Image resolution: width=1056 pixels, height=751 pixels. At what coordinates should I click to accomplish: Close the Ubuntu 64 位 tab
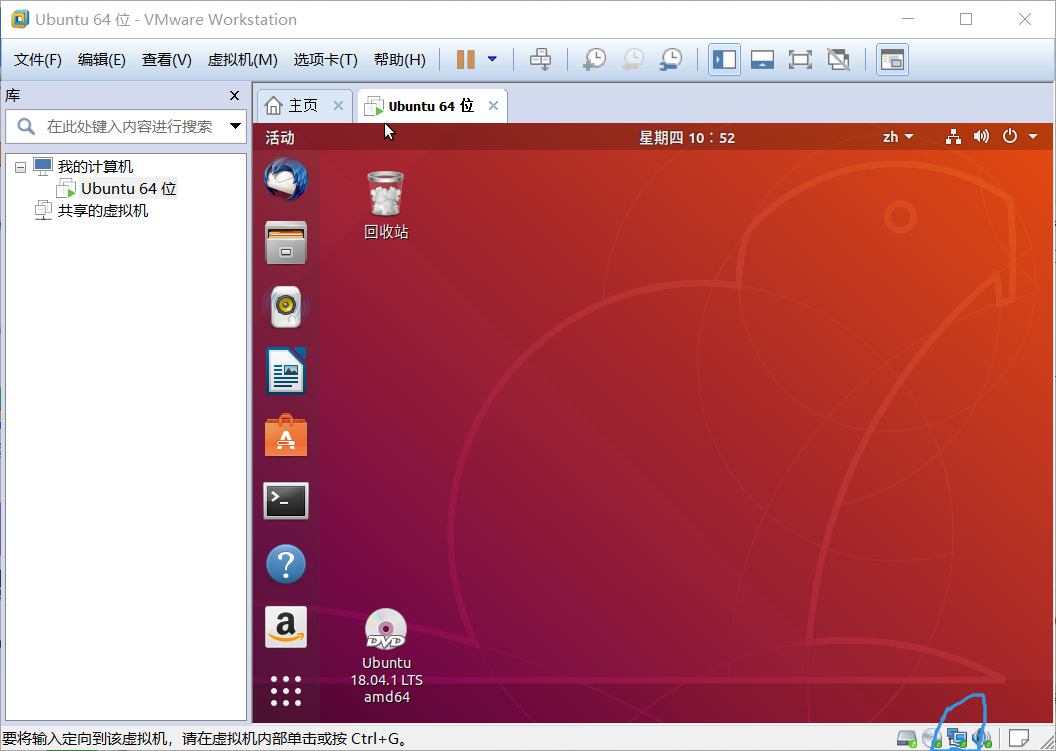point(493,106)
